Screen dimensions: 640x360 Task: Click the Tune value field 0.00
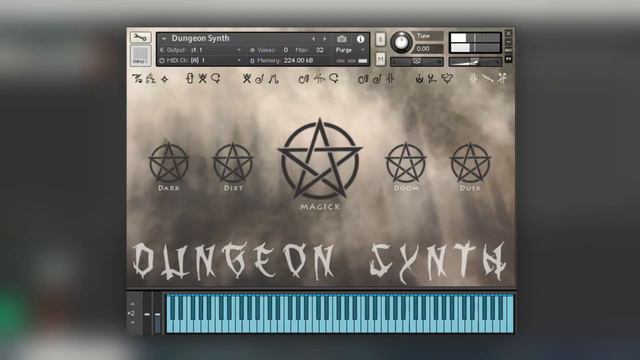click(427, 49)
